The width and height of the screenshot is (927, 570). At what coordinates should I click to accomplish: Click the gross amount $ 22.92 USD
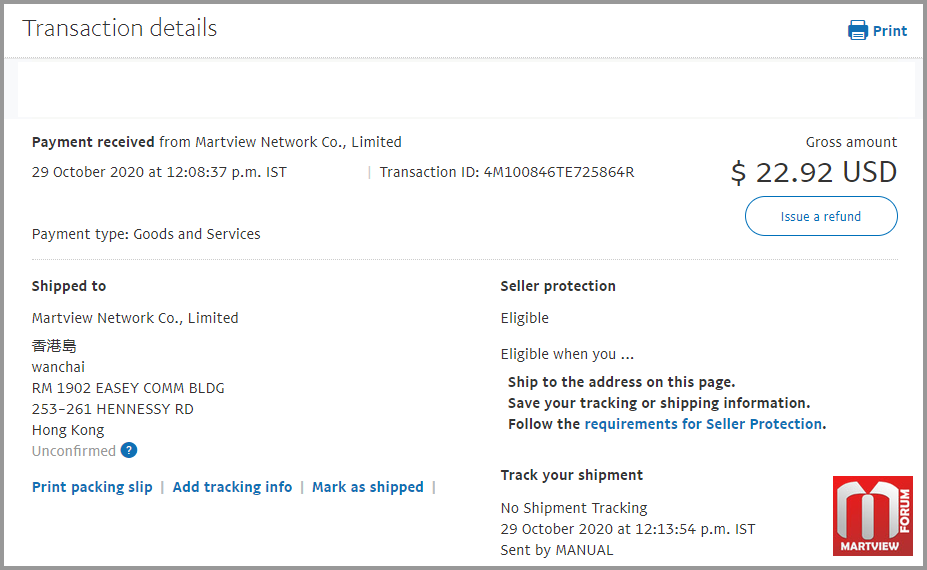(814, 173)
